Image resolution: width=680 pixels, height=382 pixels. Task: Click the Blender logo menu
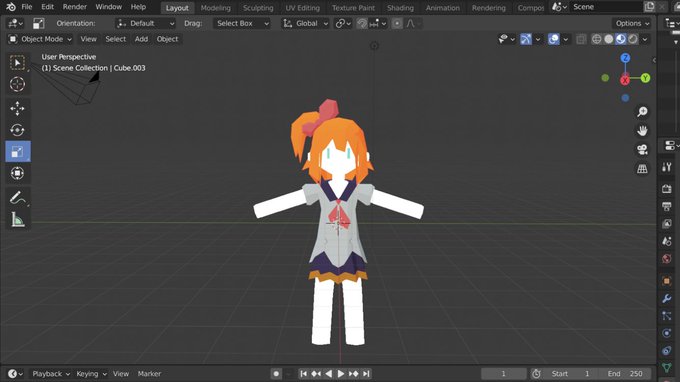(11, 7)
